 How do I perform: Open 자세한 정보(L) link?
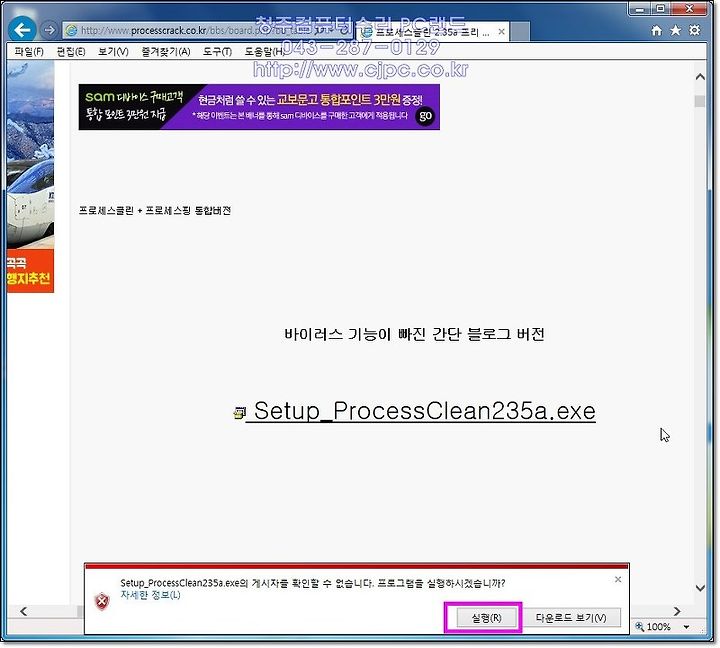150,595
